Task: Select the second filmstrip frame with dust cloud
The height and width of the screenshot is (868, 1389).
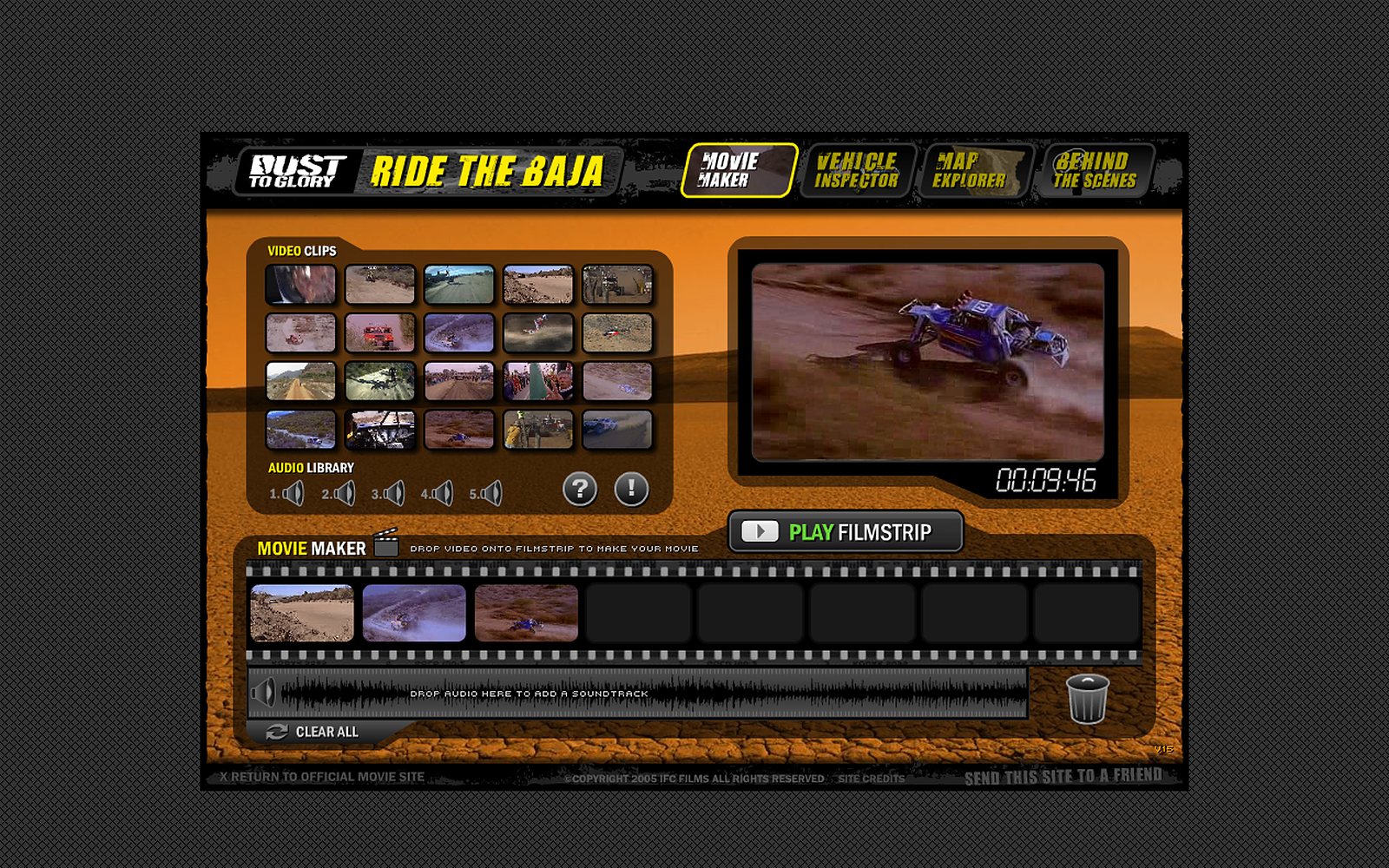Action: [x=414, y=613]
